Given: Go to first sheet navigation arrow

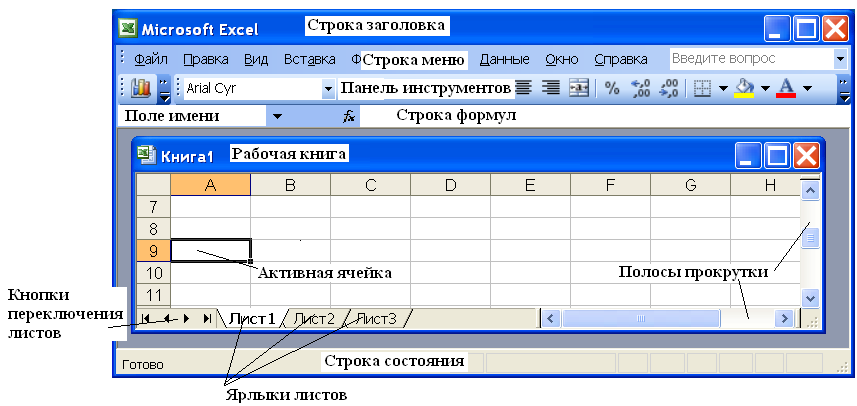Looking at the screenshot, I should [x=146, y=318].
